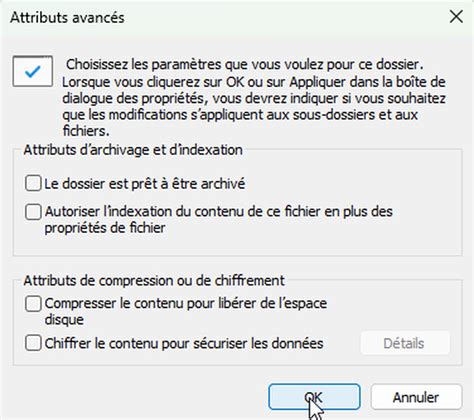Click the 'Chiffrer le contenu pour sécuriser les données' label
Screen dimensions: 474x420
tap(184, 343)
